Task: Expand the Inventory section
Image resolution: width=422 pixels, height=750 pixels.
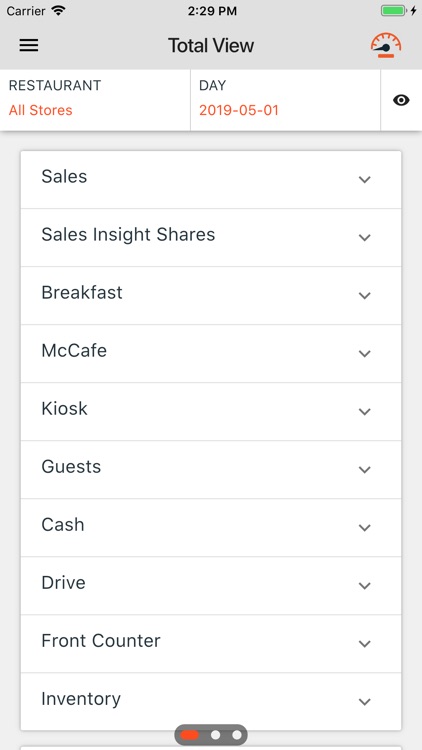Action: coord(211,702)
